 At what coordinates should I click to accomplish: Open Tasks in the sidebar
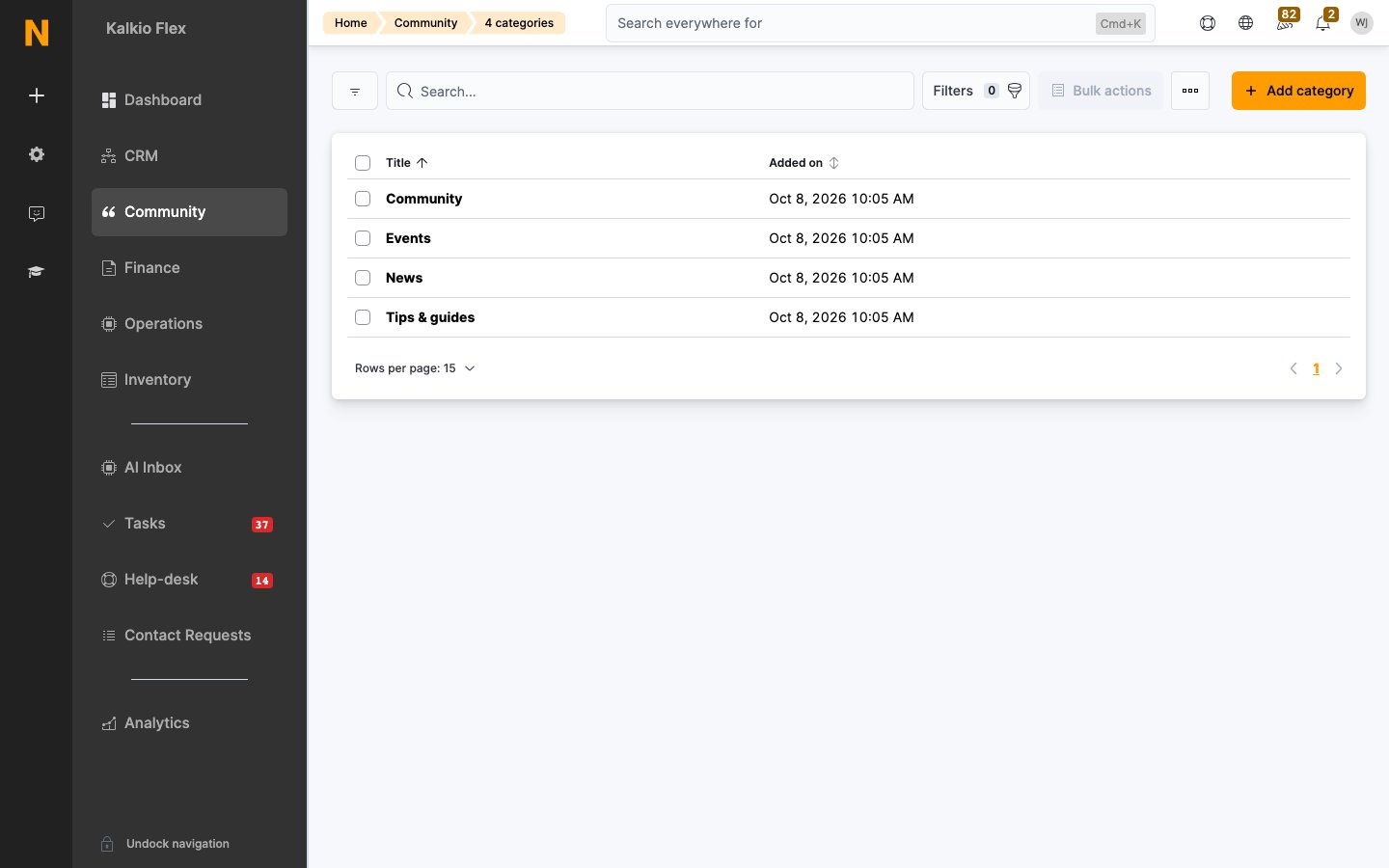tap(189, 524)
